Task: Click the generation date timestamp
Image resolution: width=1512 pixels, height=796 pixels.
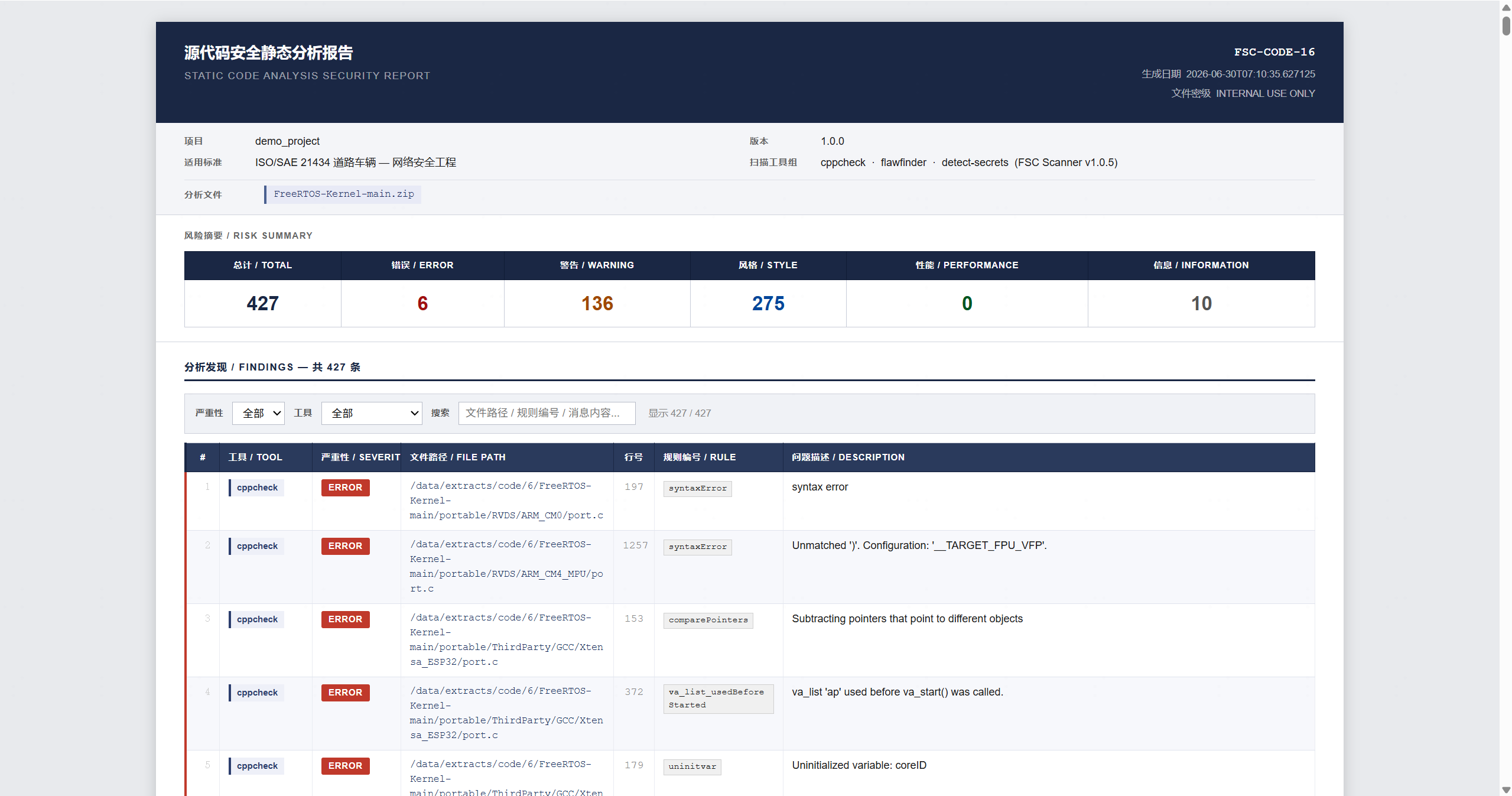Action: click(x=1250, y=74)
